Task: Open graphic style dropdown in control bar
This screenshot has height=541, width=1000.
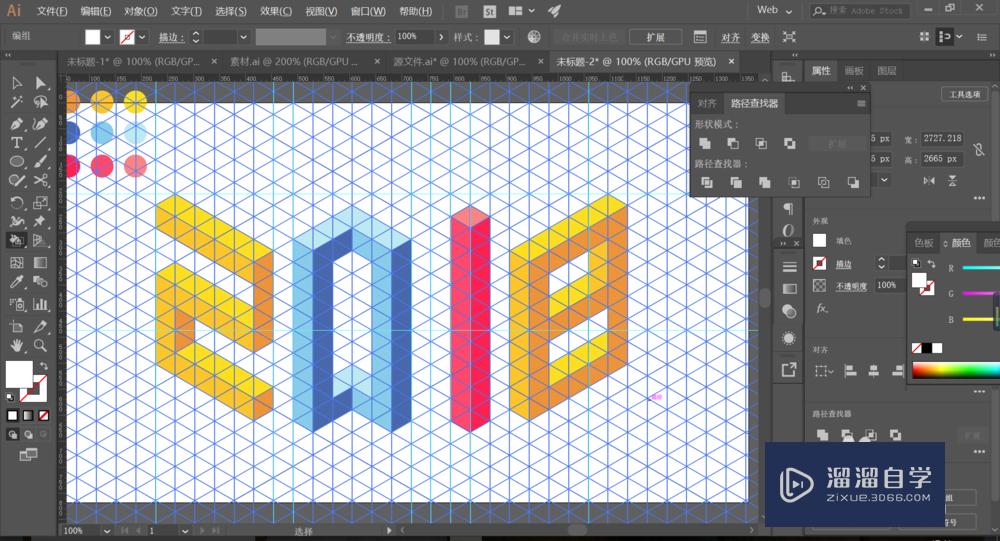Action: point(507,37)
